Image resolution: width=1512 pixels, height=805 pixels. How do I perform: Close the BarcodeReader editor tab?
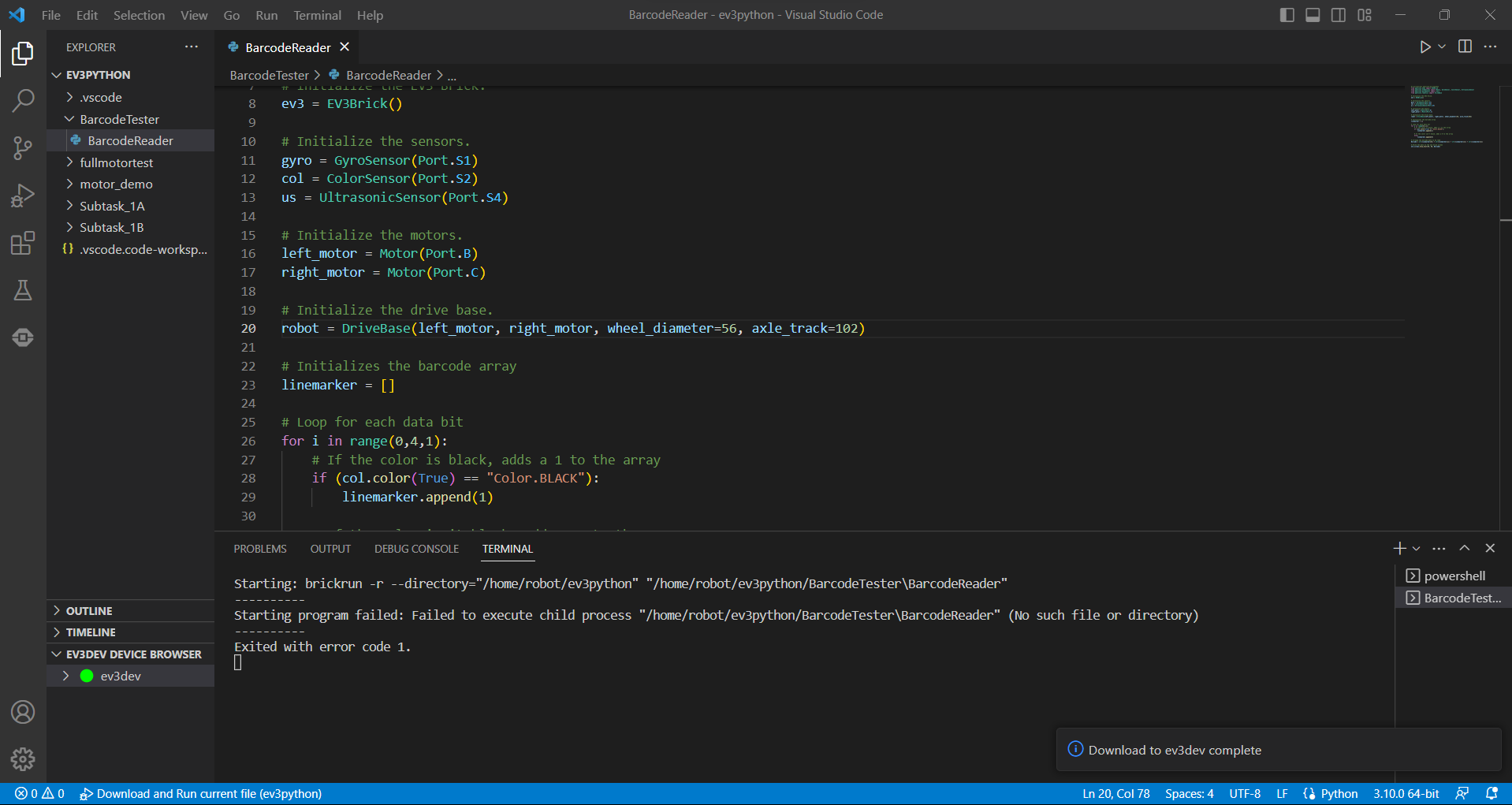pyautogui.click(x=344, y=47)
